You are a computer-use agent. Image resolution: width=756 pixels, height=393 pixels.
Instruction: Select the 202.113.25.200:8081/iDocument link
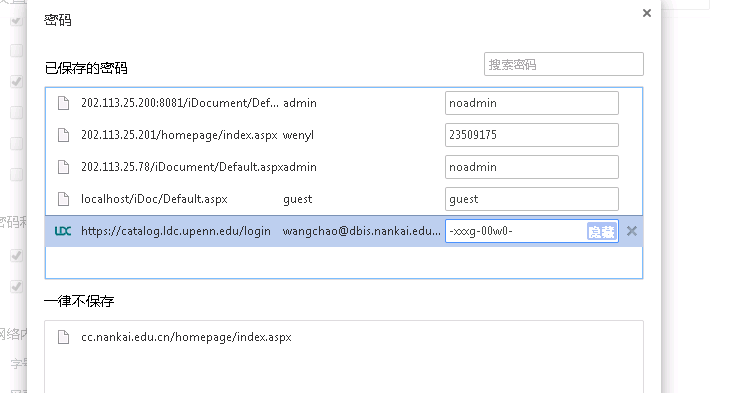179,103
